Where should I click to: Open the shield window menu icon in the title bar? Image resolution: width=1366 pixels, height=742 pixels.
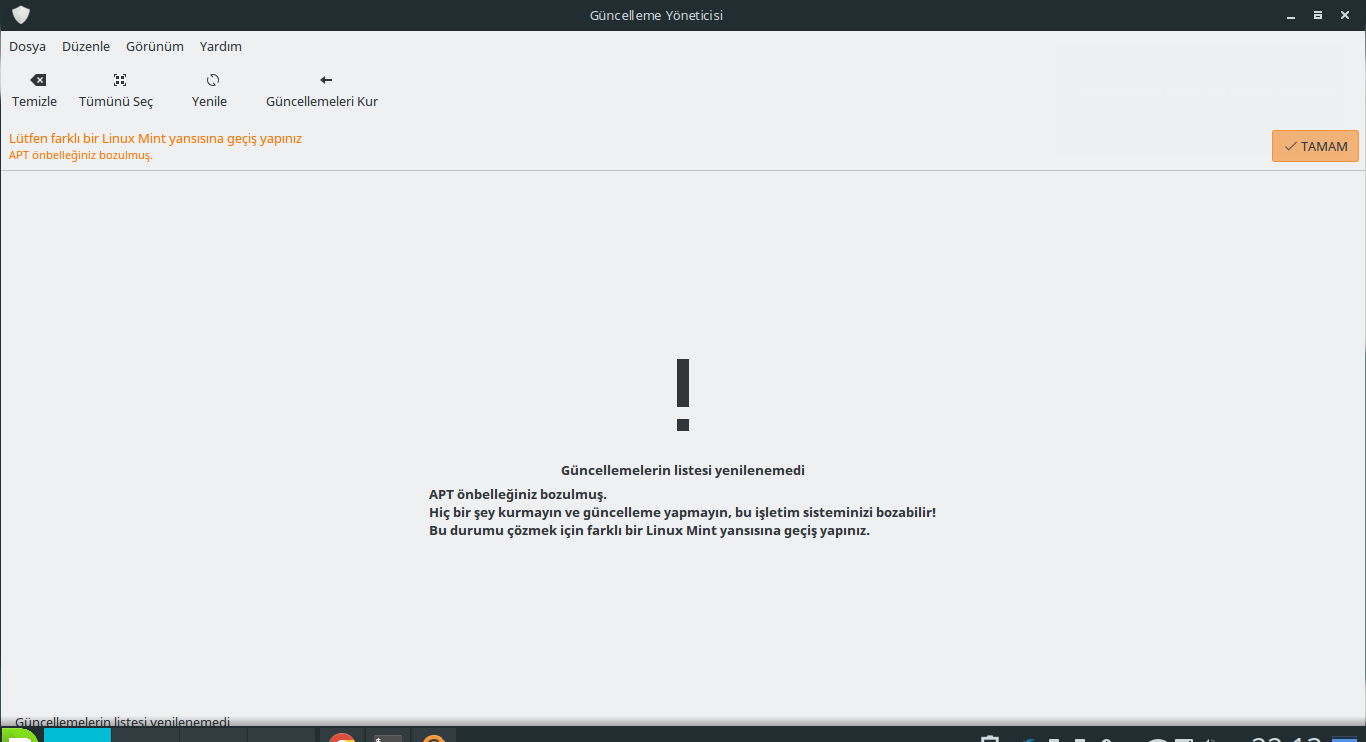click(20, 15)
